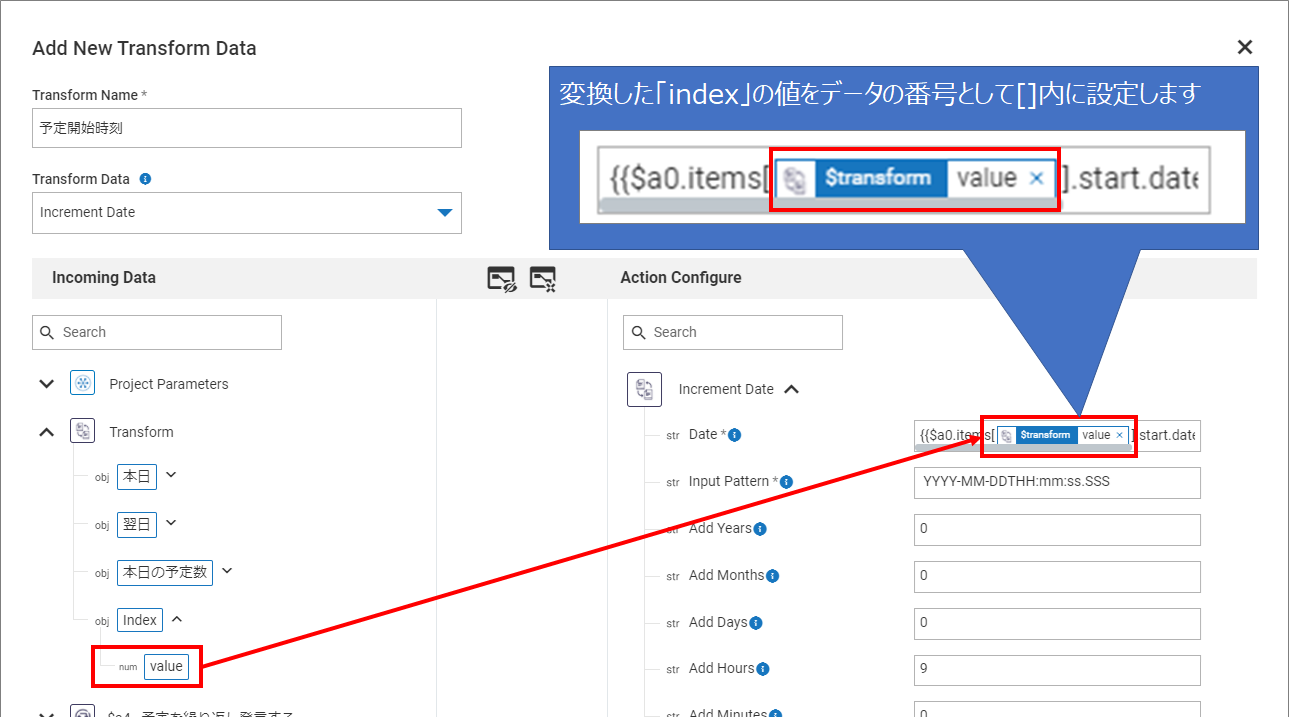The width and height of the screenshot is (1289, 717).
Task: Click the Add Years info icon
Action: (760, 529)
